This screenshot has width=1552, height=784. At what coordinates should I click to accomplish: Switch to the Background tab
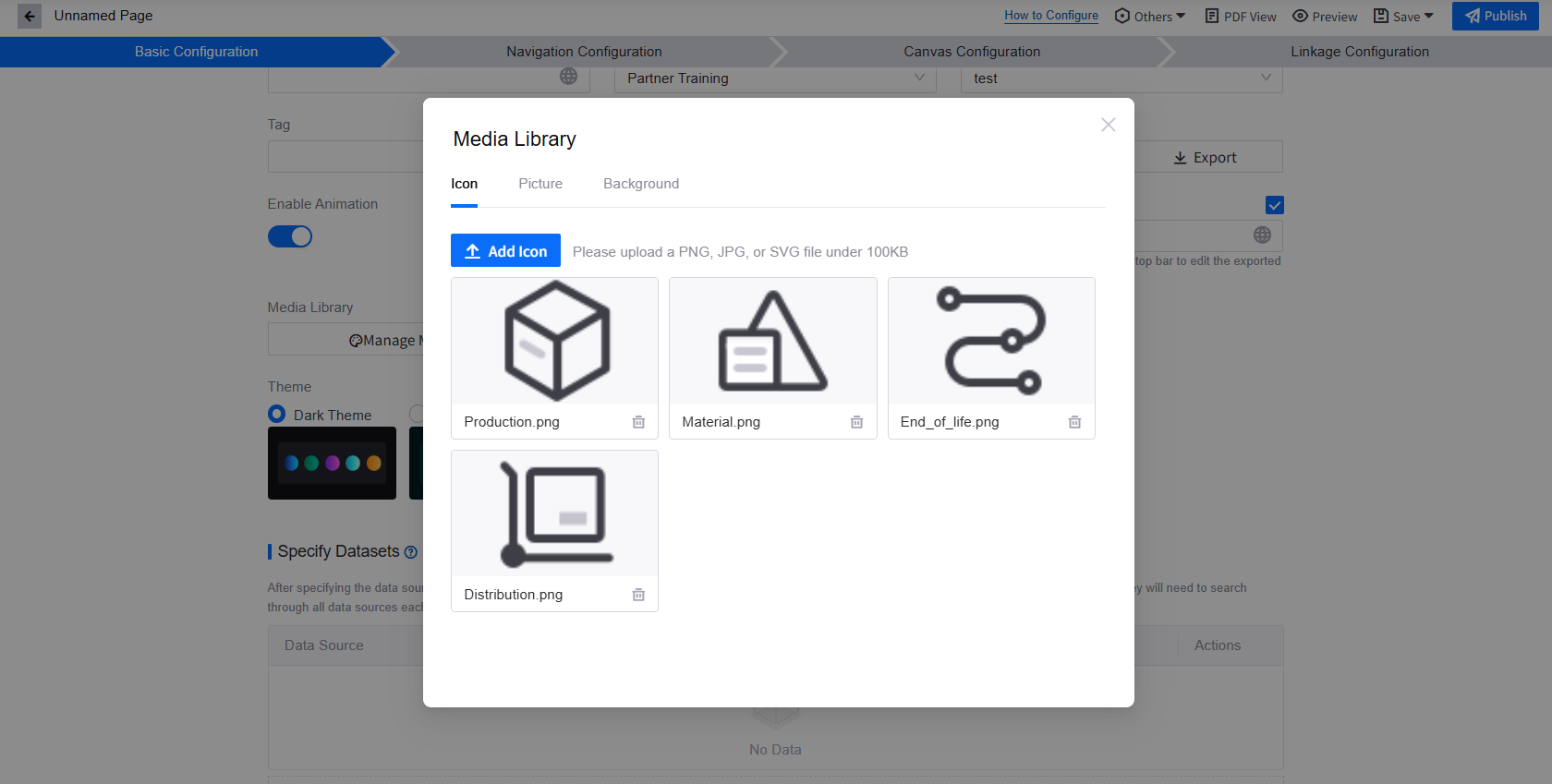[x=641, y=184]
